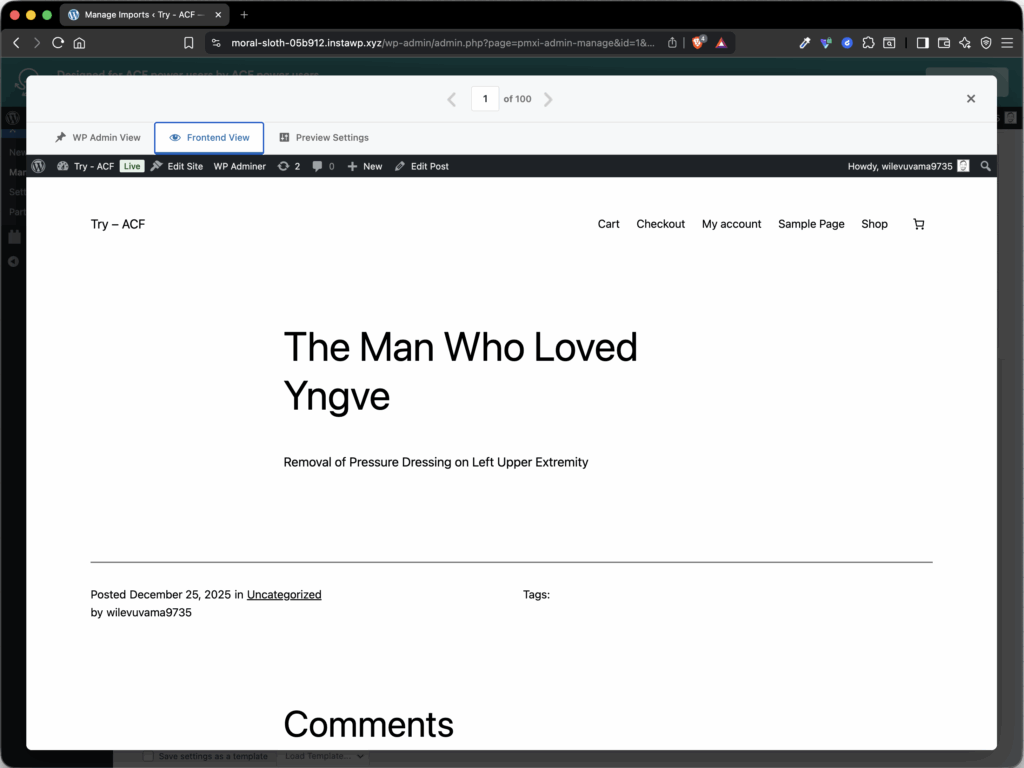Go to previous preview record

452,99
